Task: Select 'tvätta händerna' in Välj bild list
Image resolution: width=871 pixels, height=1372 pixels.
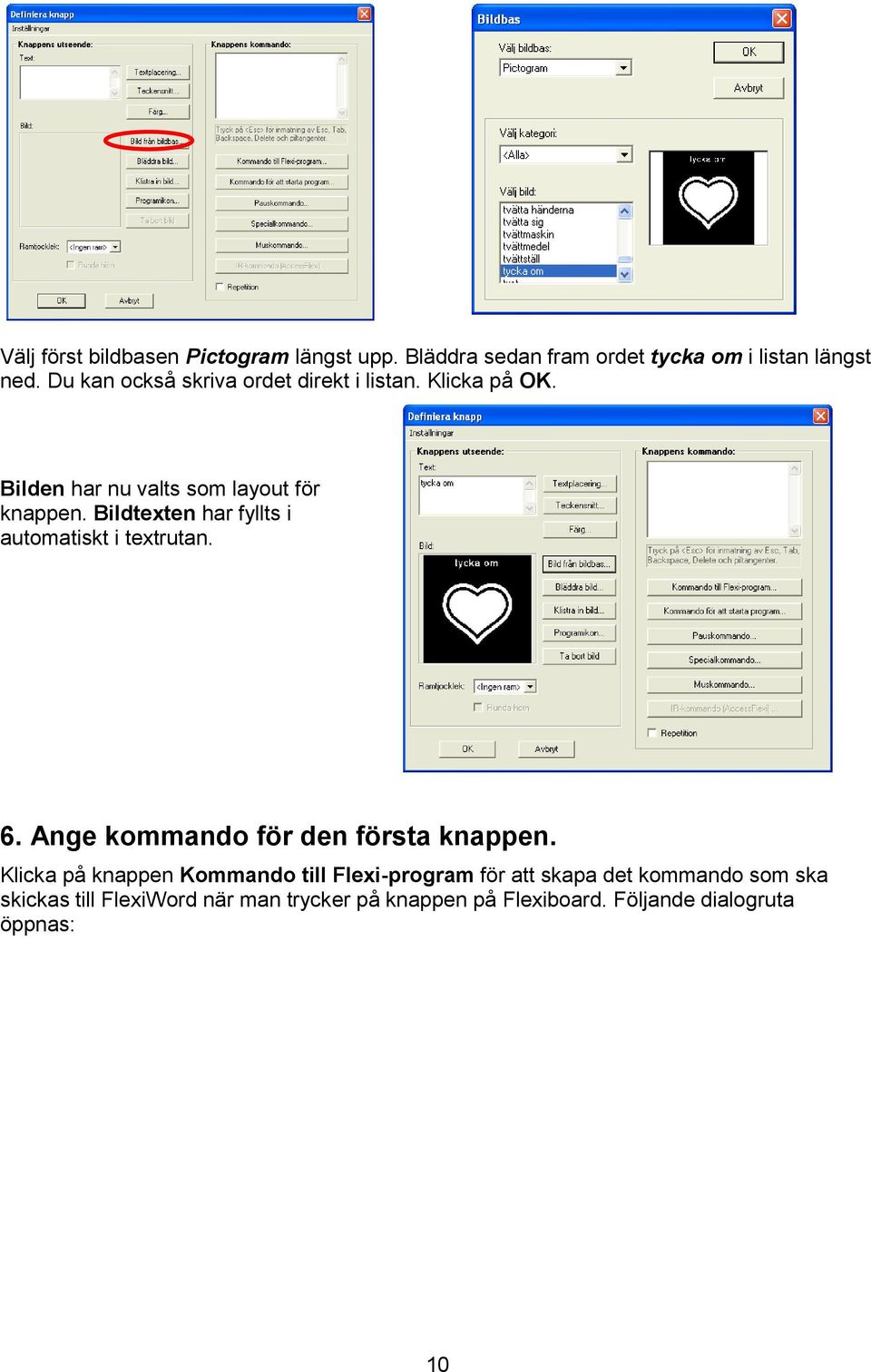Action: [x=538, y=210]
